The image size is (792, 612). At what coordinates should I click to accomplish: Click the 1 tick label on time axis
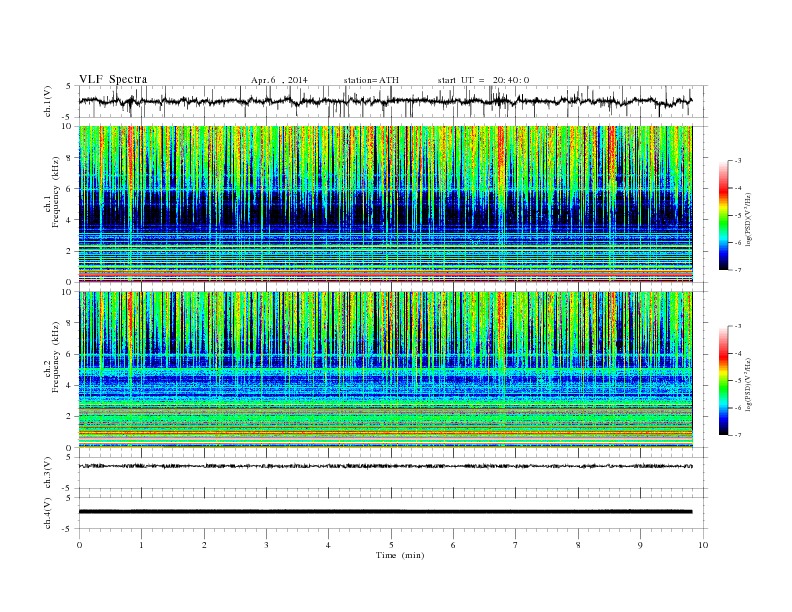pos(142,545)
